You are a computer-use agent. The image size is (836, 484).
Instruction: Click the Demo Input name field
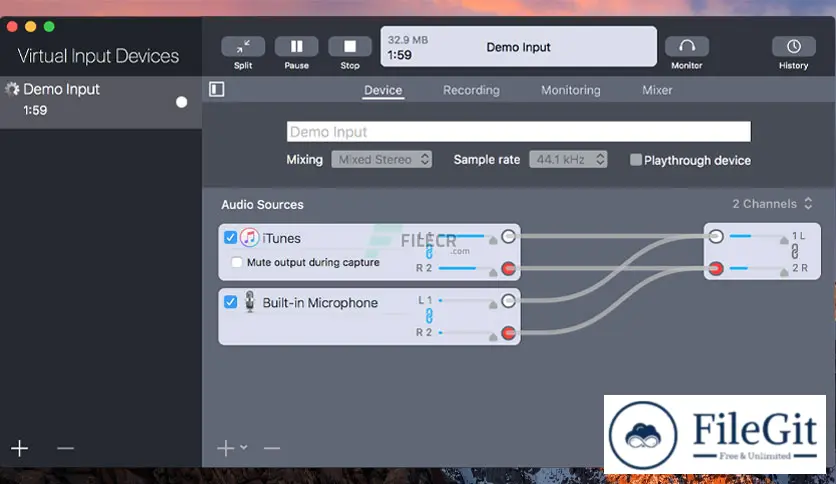(518, 132)
